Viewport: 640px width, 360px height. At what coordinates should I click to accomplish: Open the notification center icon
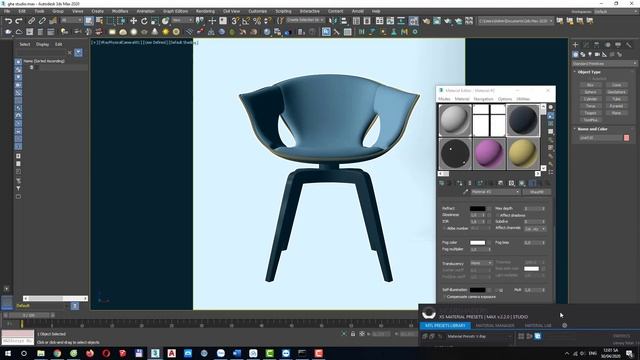click(x=630, y=353)
